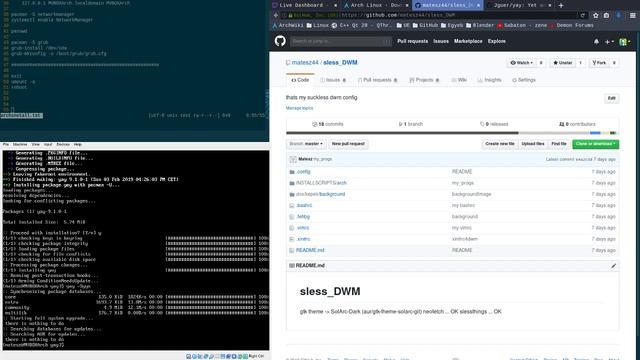Edit README with the pencil icon
The height and width of the screenshot is (360, 640).
click(613, 266)
